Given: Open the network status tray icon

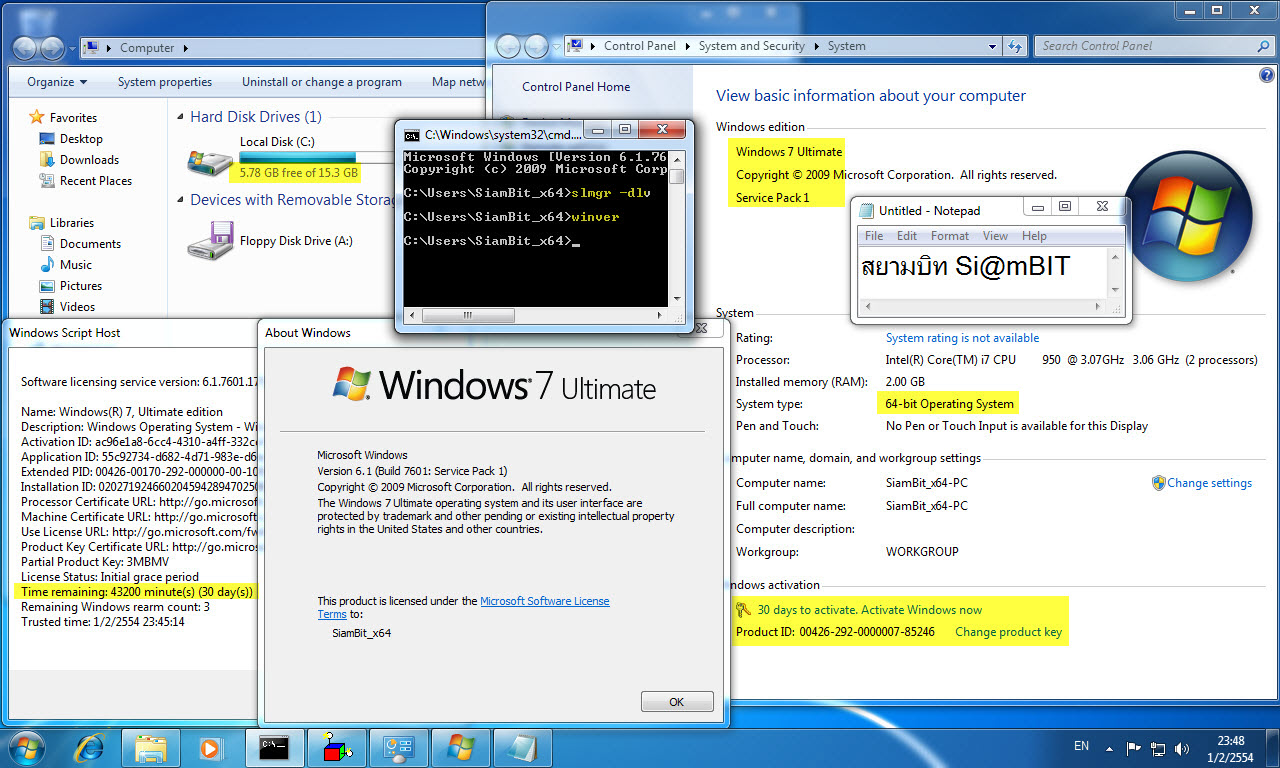Looking at the screenshot, I should pyautogui.click(x=1159, y=748).
